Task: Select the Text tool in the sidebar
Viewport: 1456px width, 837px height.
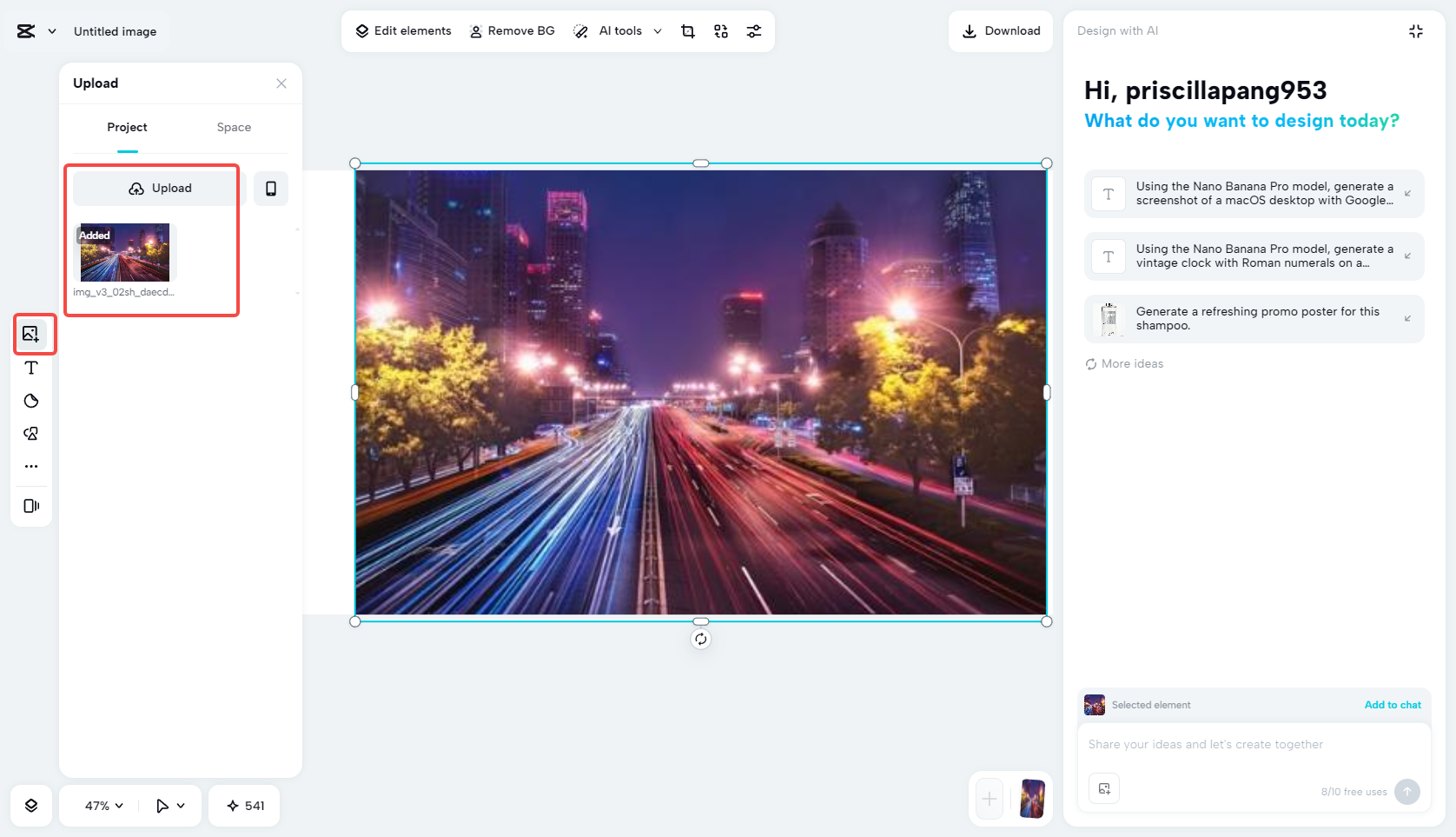Action: [x=30, y=368]
